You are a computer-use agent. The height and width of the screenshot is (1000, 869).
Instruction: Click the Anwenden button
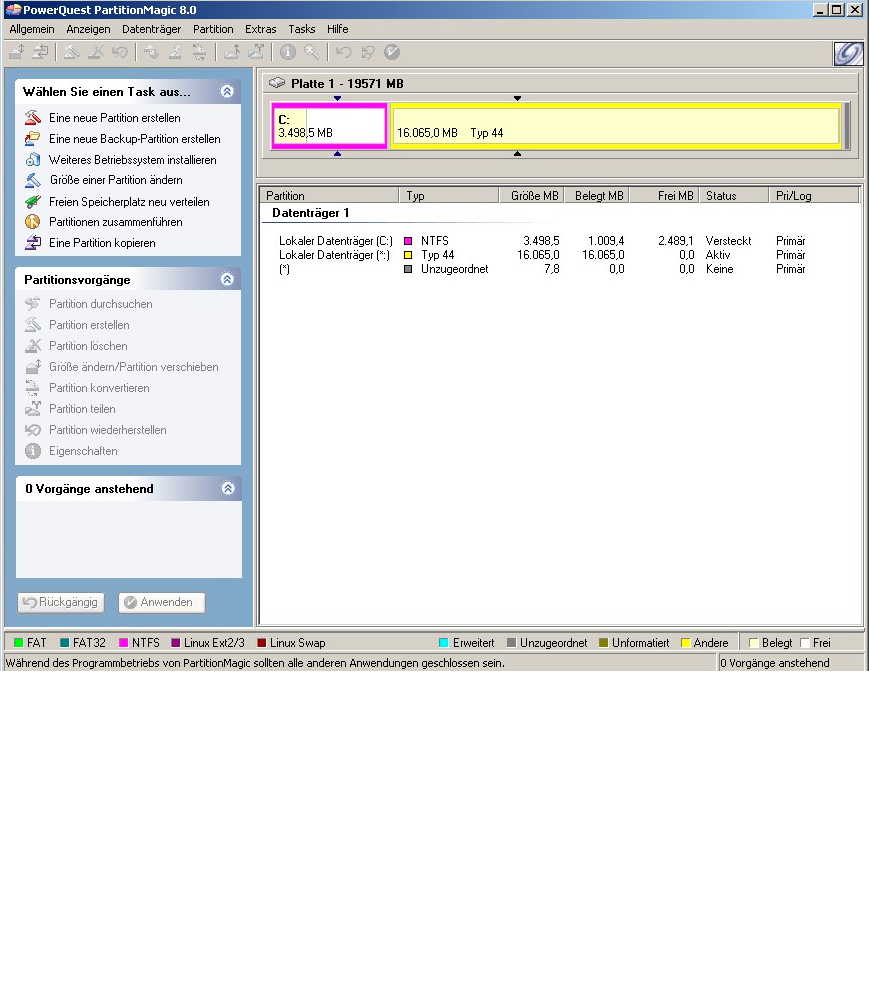pos(161,602)
